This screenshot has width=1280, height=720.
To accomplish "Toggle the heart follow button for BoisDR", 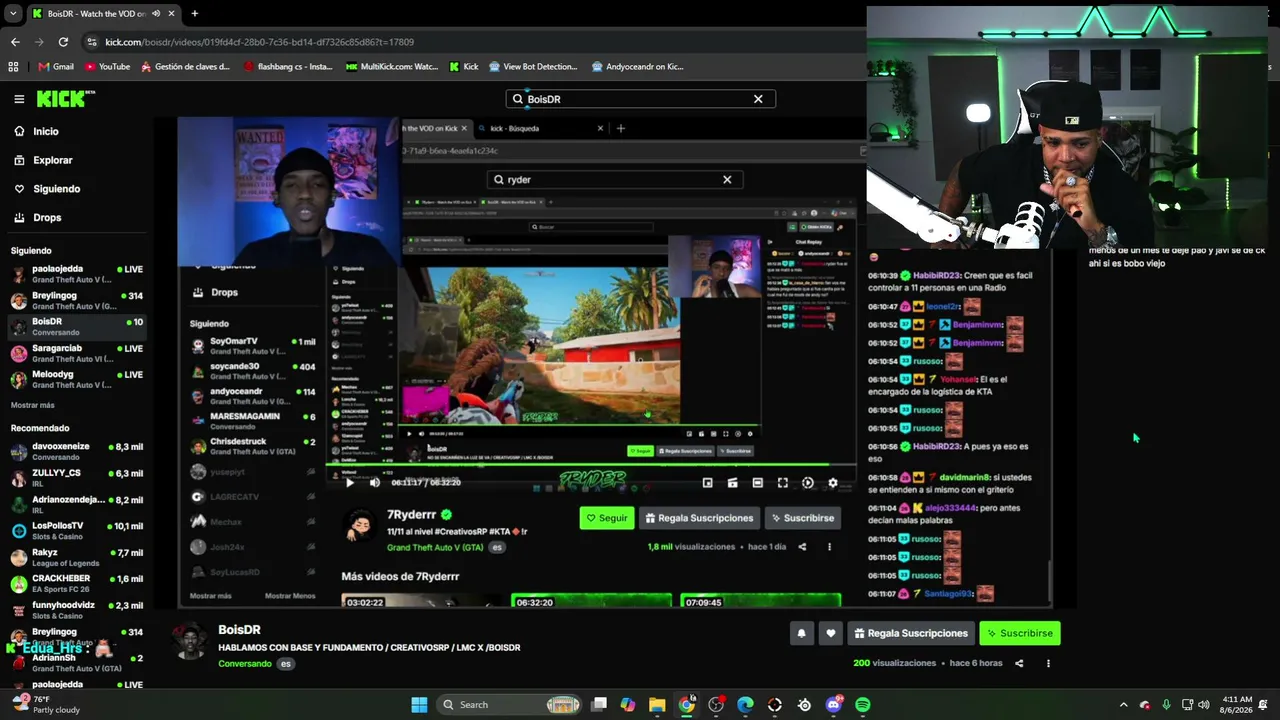I will click(x=830, y=633).
